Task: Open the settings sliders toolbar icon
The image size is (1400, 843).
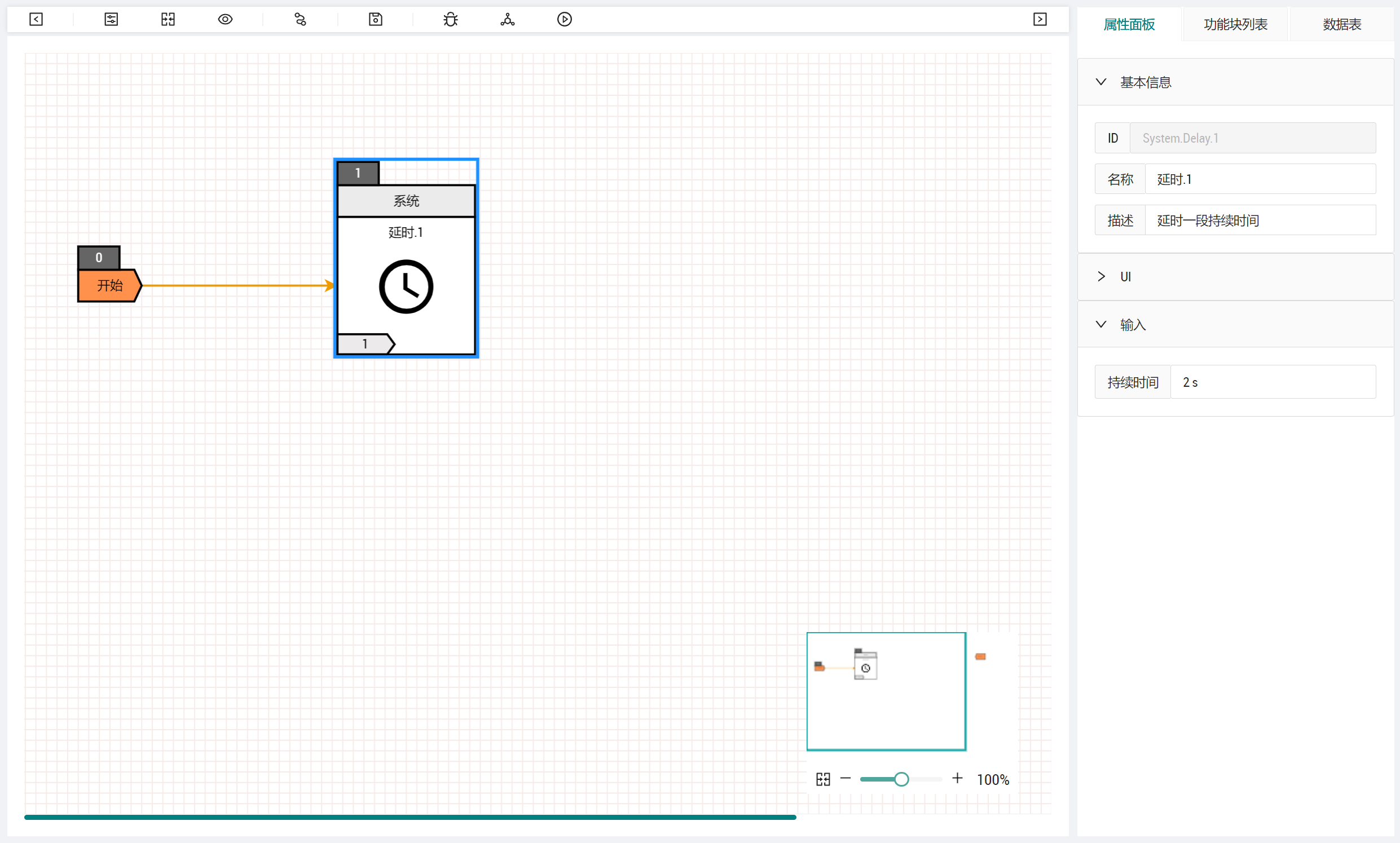Action: coord(111,19)
